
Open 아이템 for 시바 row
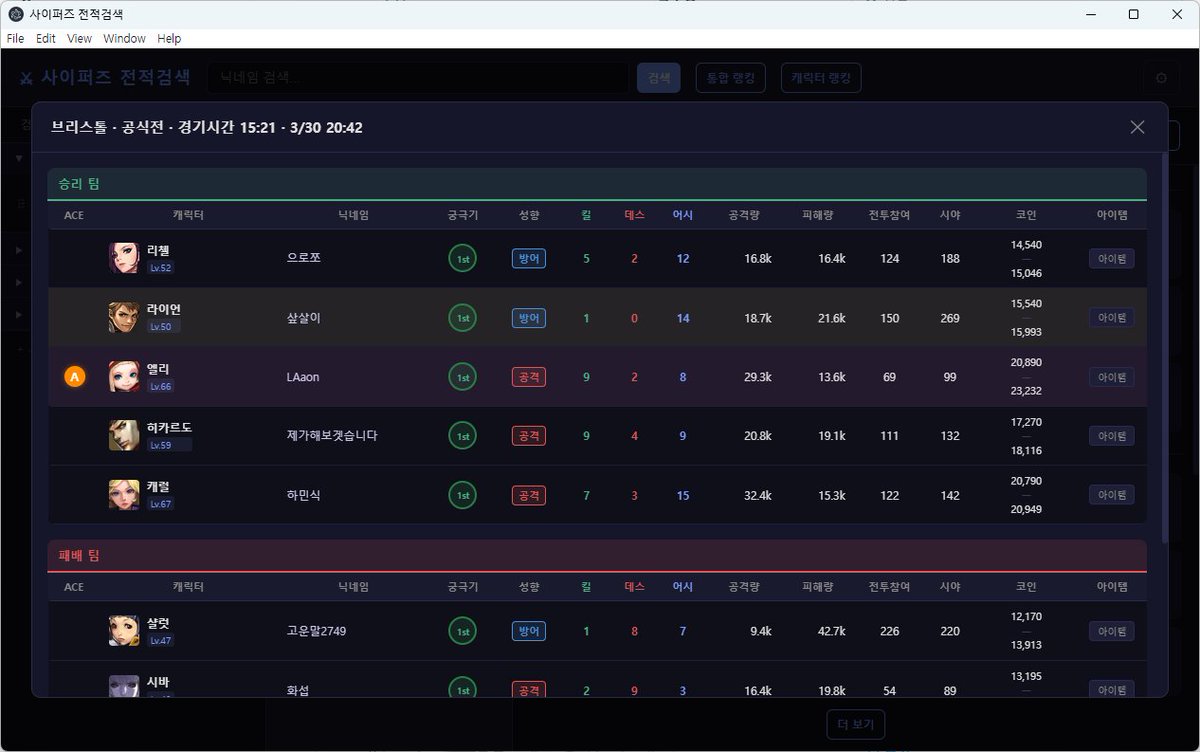[x=1112, y=689]
